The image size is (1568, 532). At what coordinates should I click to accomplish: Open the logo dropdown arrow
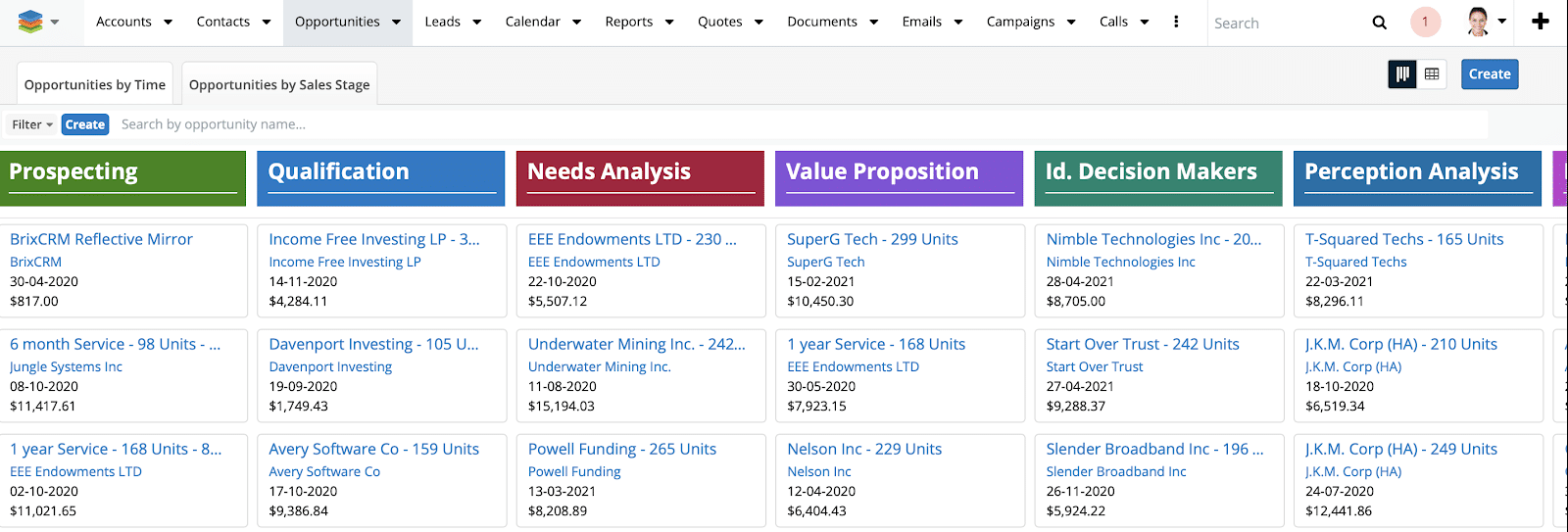[x=55, y=22]
